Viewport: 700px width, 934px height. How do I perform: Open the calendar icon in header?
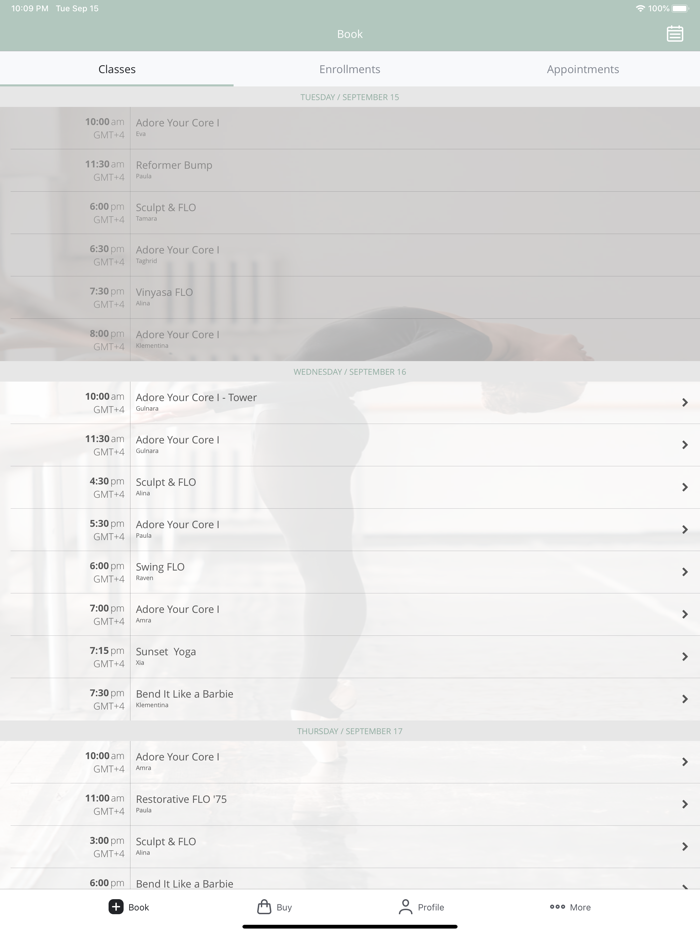(x=674, y=33)
